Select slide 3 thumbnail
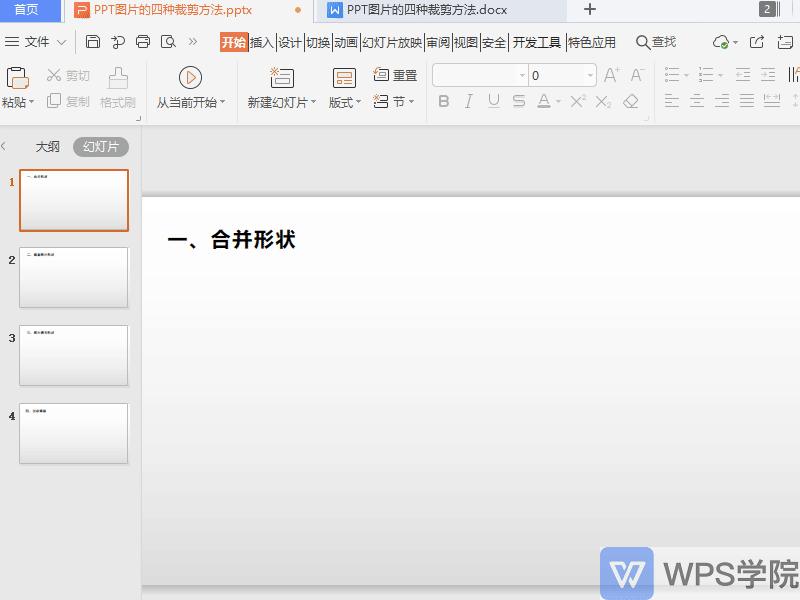The width and height of the screenshot is (800, 600). (72, 355)
